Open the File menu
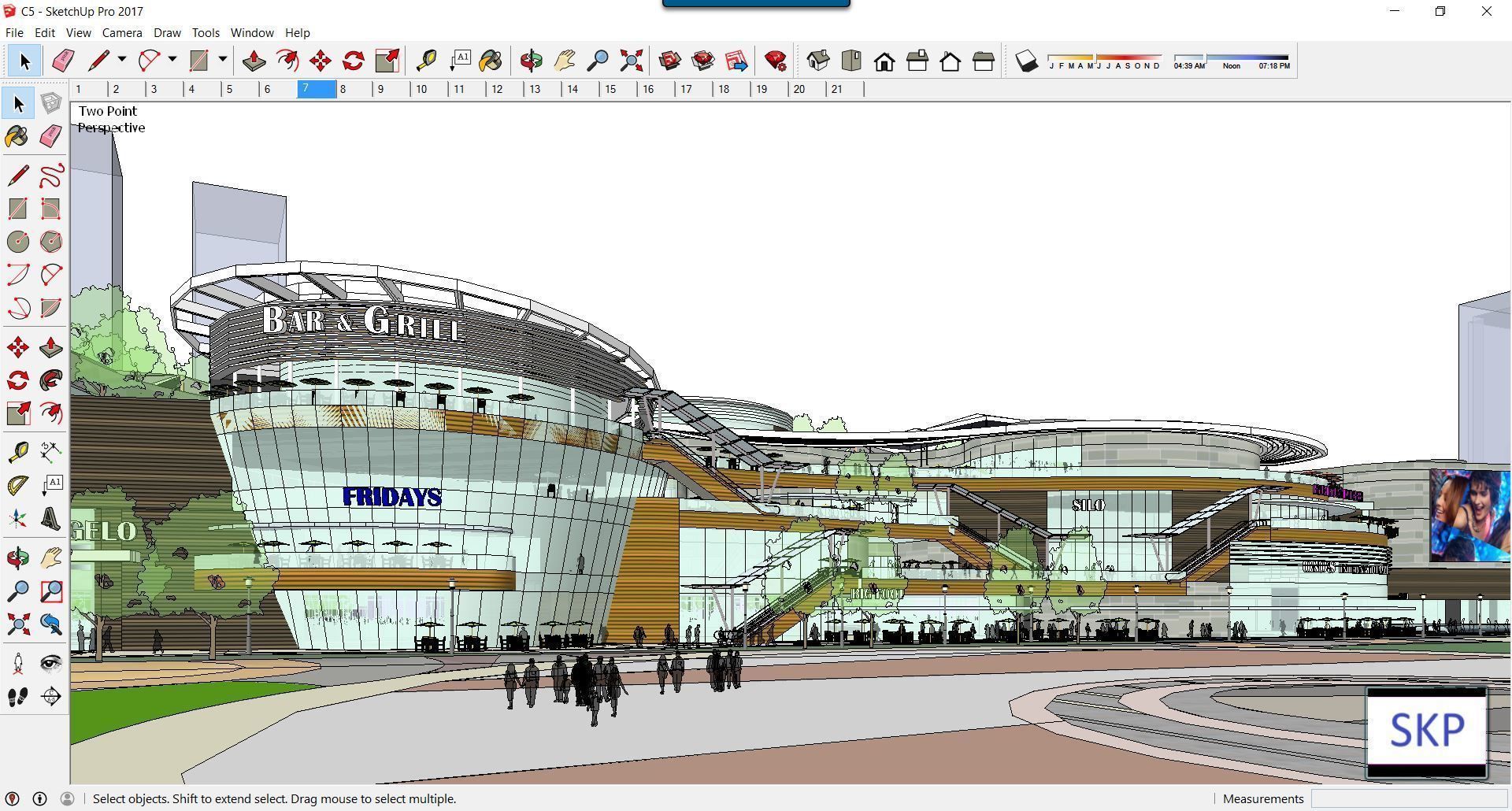1512x811 pixels. click(x=14, y=32)
